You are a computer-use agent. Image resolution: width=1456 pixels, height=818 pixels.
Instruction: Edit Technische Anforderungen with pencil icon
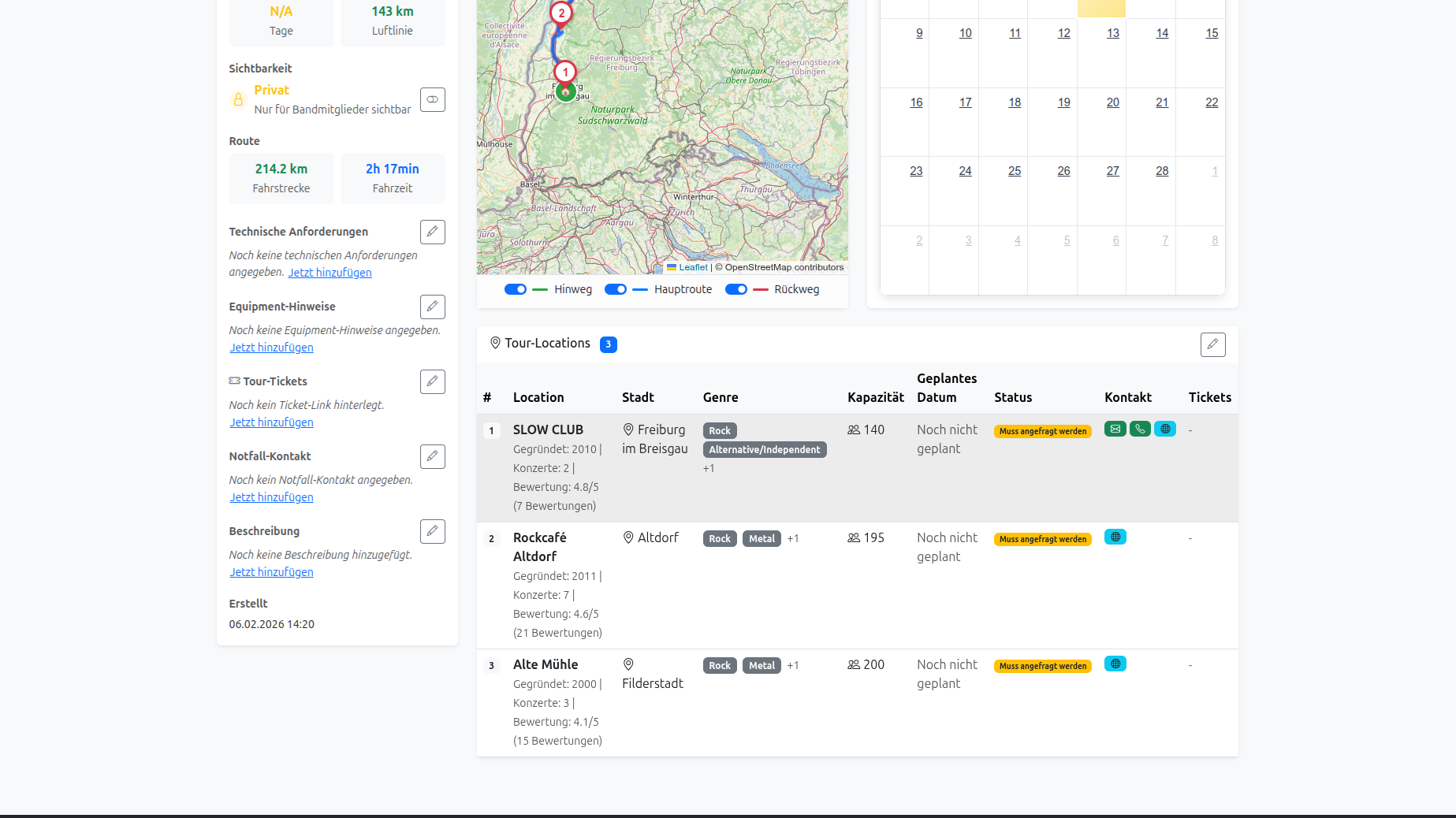tap(432, 232)
